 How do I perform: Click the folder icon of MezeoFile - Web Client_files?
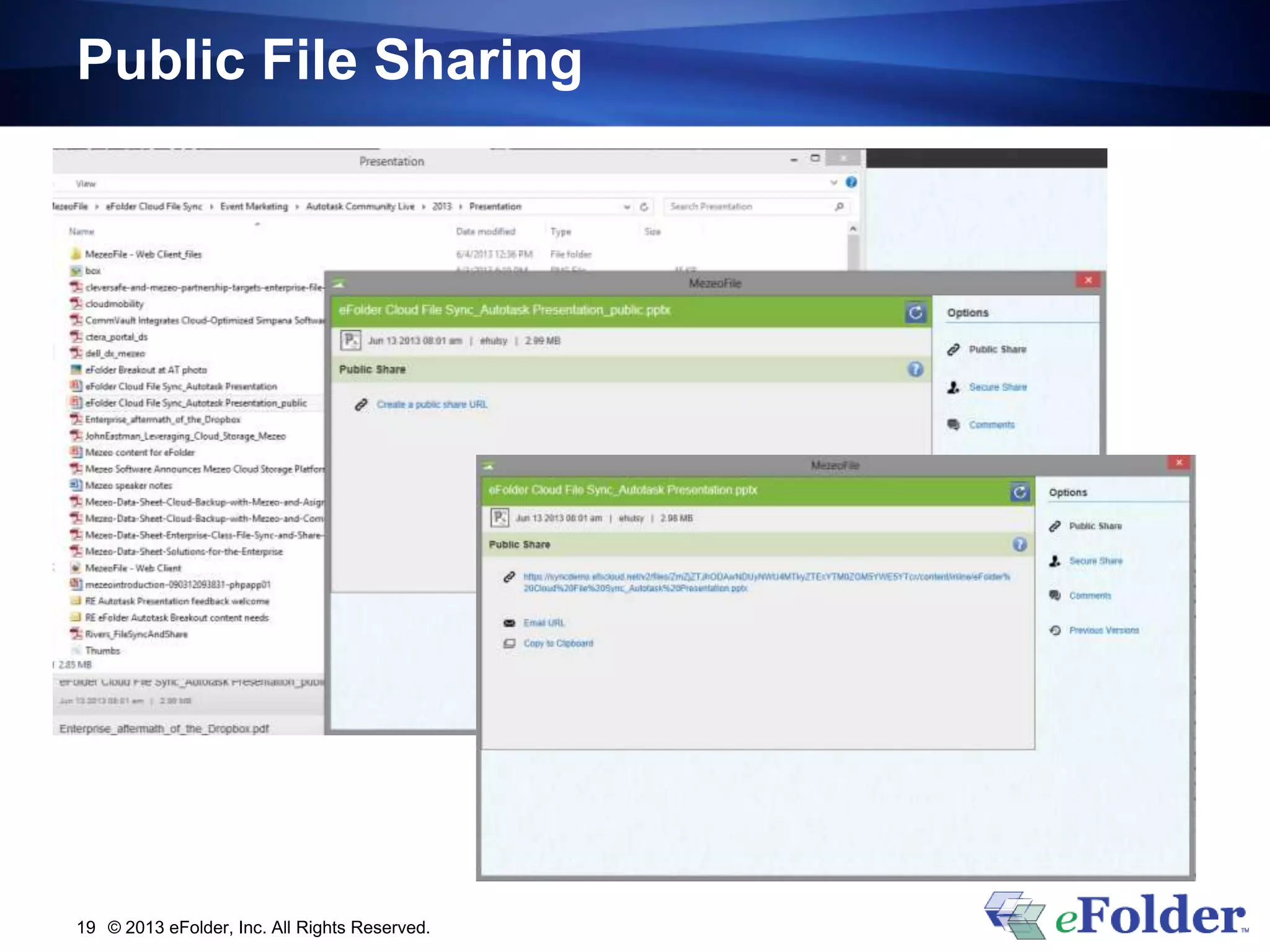pyautogui.click(x=76, y=254)
